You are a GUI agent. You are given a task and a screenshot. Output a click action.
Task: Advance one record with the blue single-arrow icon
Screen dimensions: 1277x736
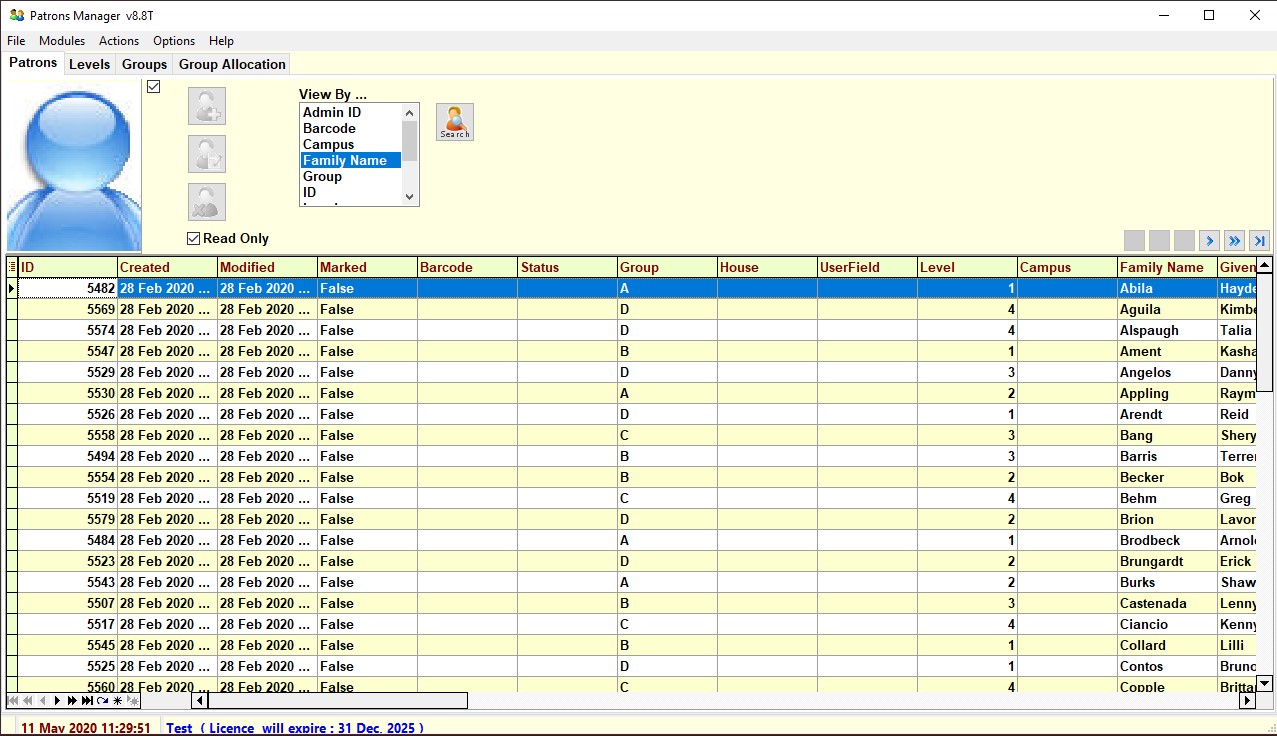coord(1210,240)
